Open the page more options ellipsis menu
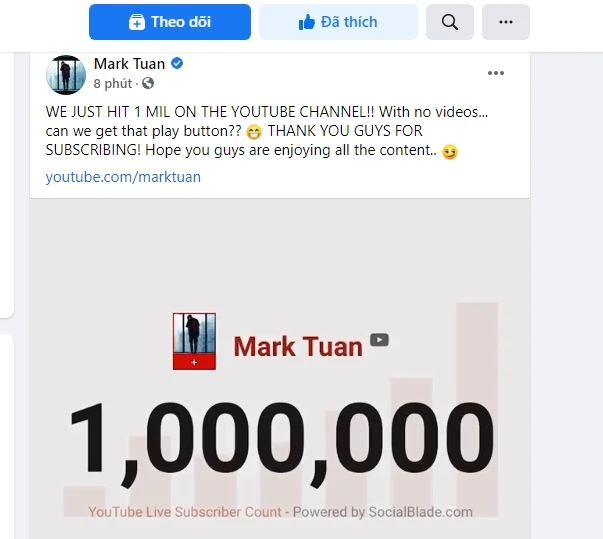This screenshot has width=603, height=539. click(x=506, y=22)
